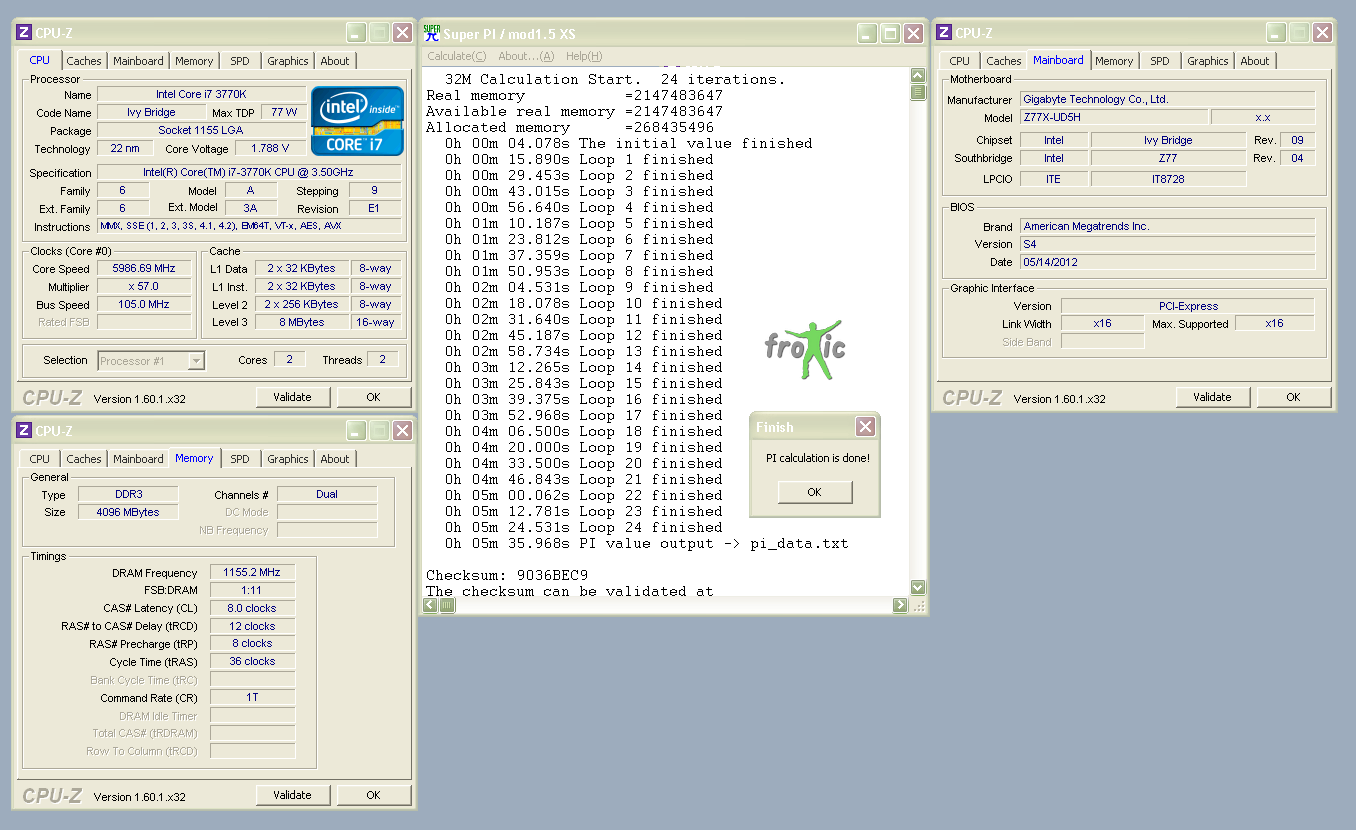
Task: Open About menu in Super PI
Action: point(526,56)
